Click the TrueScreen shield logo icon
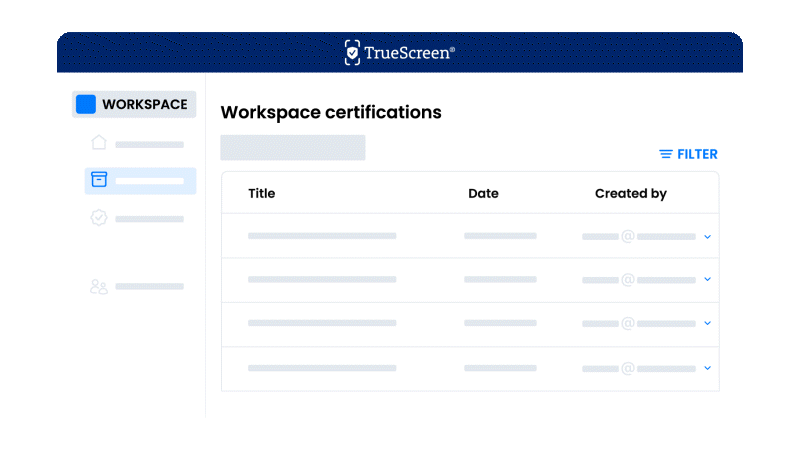Image resolution: width=800 pixels, height=450 pixels. pos(352,53)
